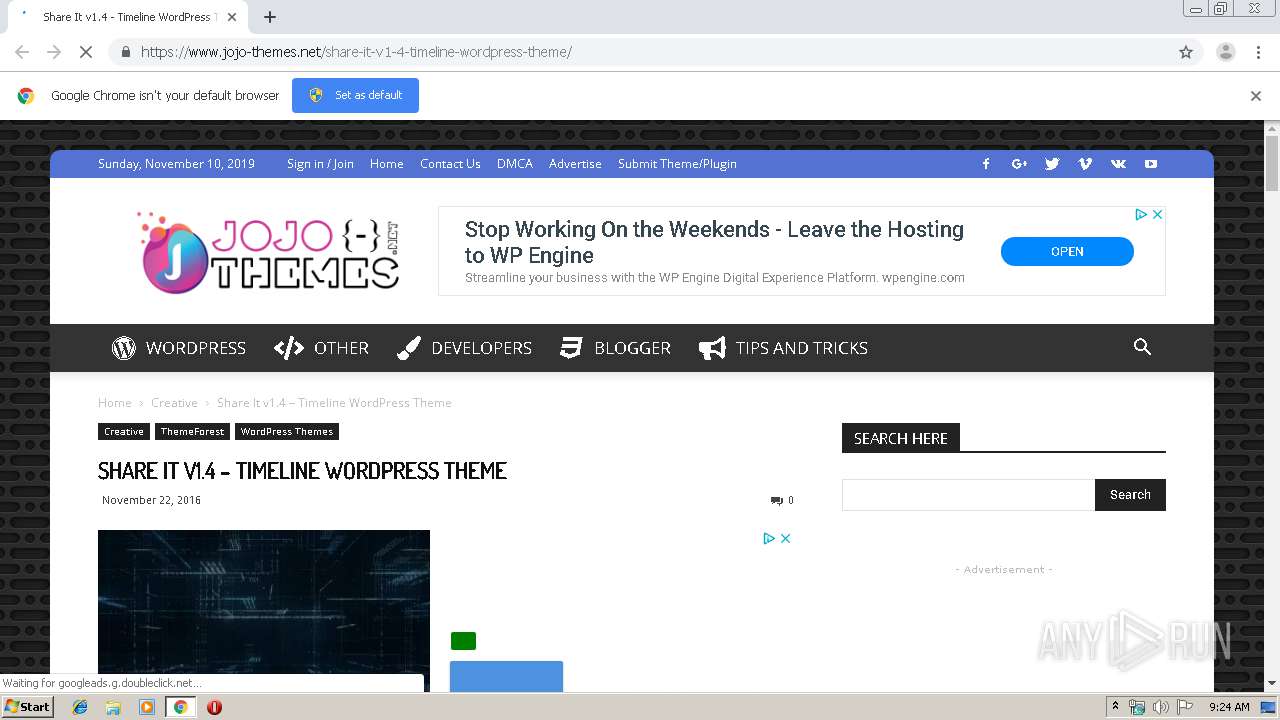This screenshot has width=1280, height=720.
Task: Go back to the previous page
Action: click(x=22, y=52)
